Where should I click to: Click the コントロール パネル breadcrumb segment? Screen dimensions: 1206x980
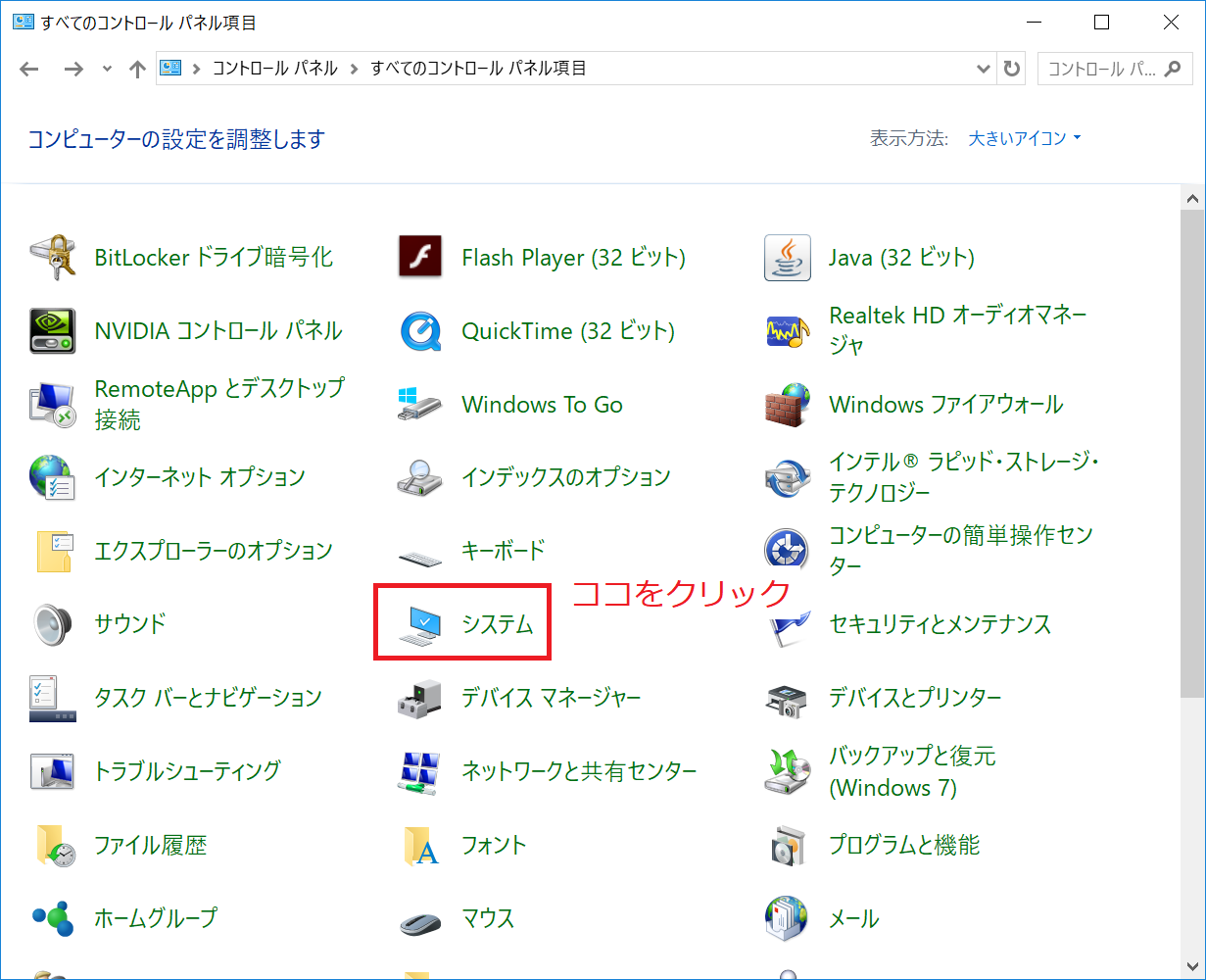[274, 69]
